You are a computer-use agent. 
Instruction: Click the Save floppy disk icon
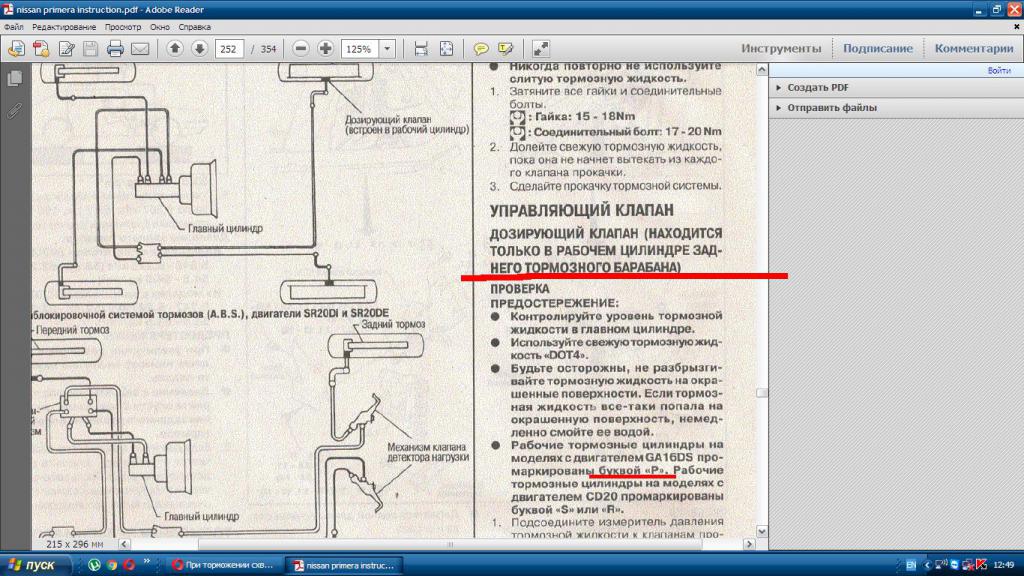(90, 49)
